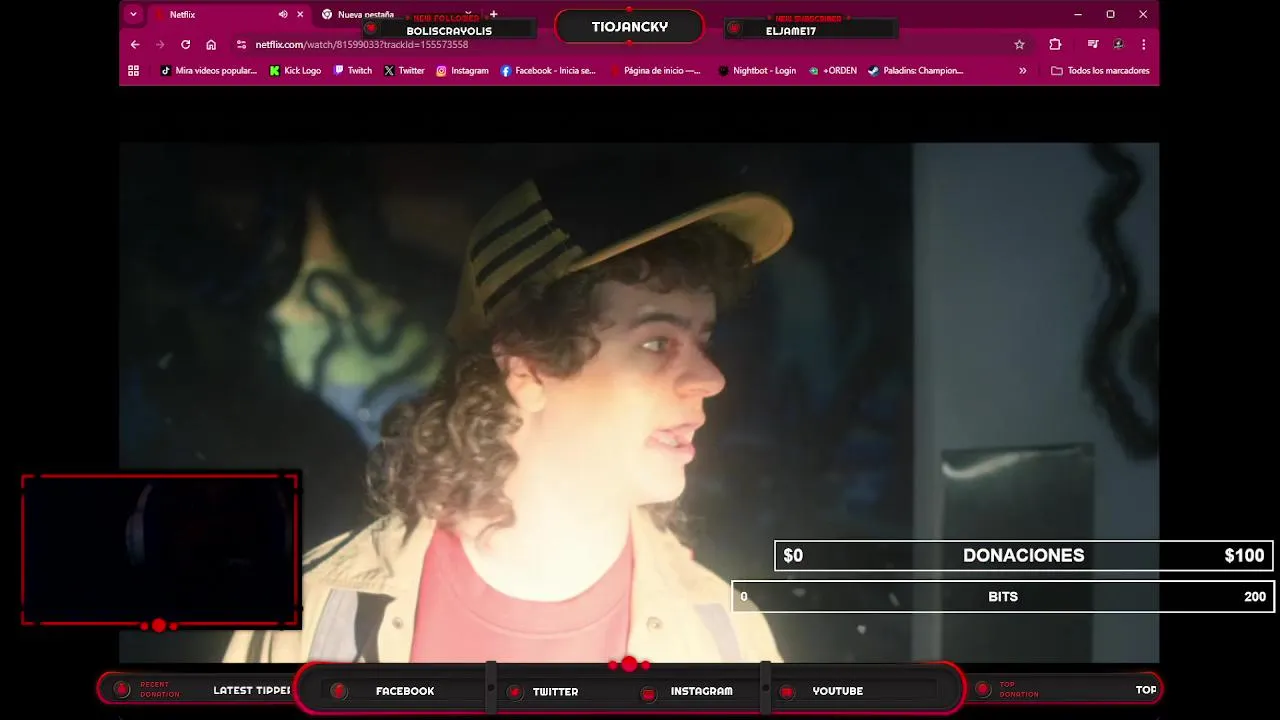This screenshot has width=1280, height=720.
Task: Open the Página de inicio bookmark
Action: pos(655,71)
